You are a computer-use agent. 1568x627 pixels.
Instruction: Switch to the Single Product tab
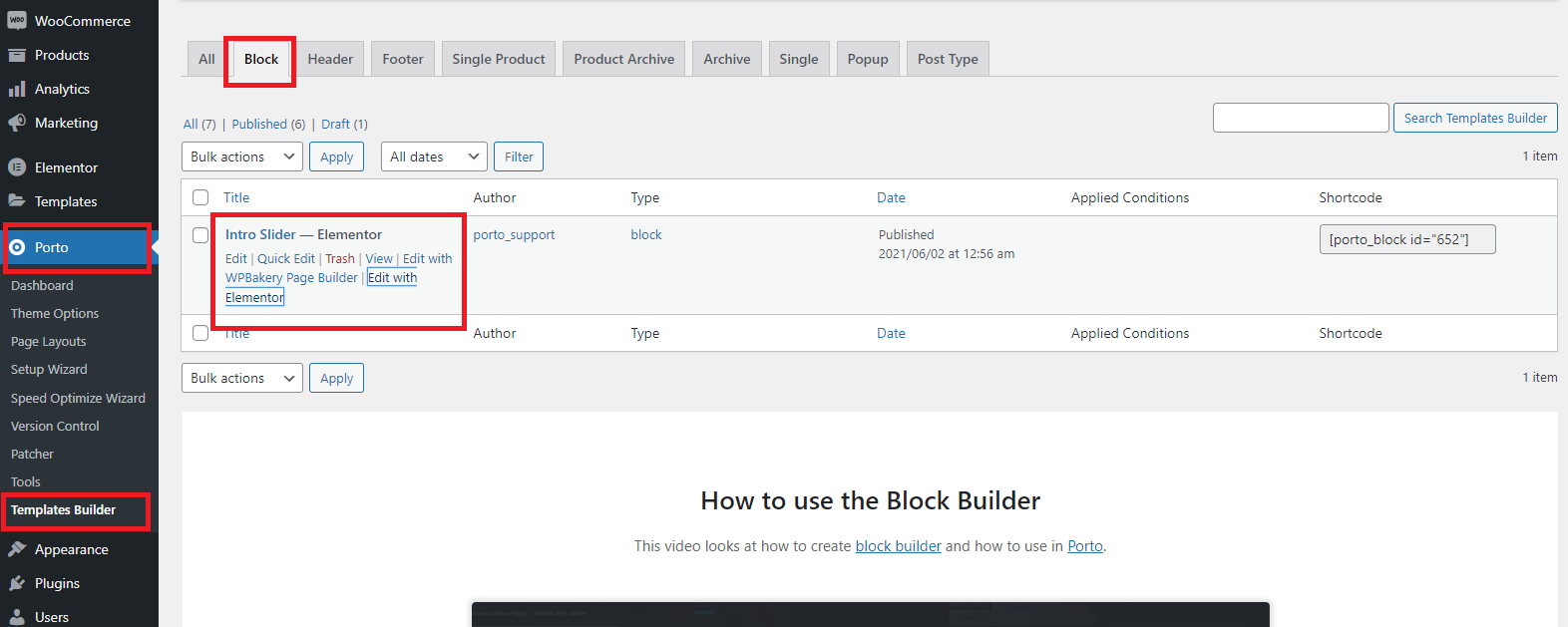[x=499, y=59]
